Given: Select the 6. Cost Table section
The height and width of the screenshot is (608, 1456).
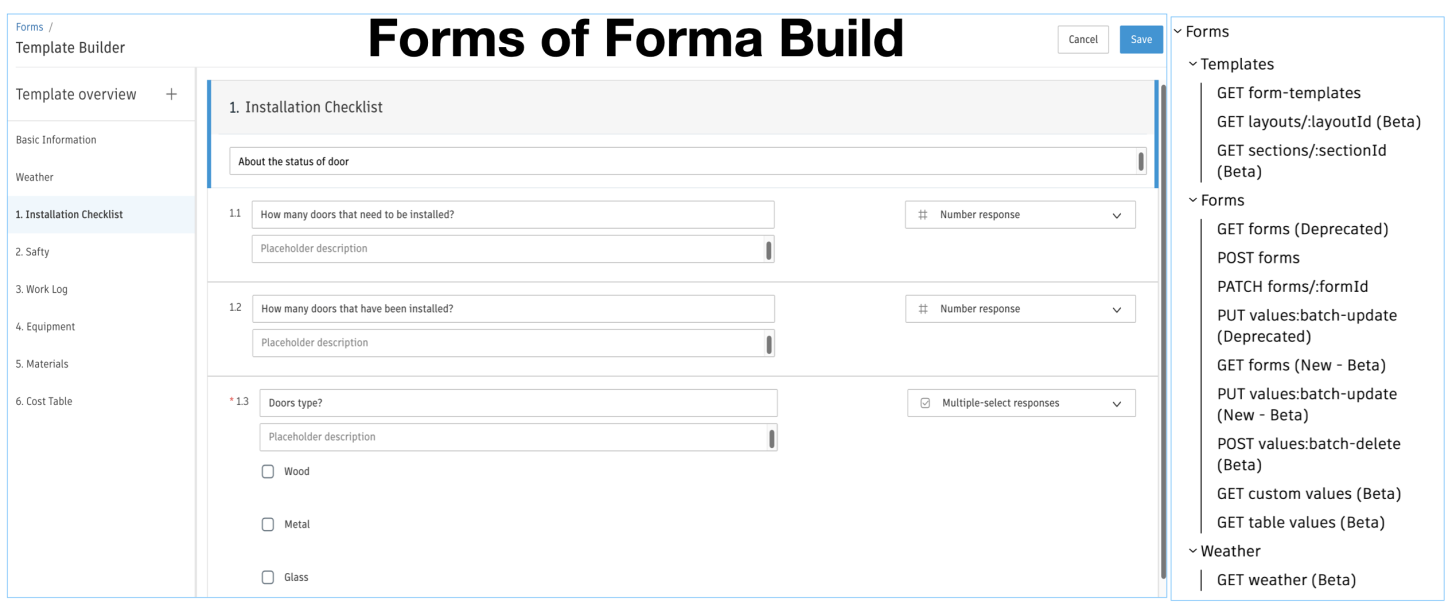Looking at the screenshot, I should click(45, 401).
